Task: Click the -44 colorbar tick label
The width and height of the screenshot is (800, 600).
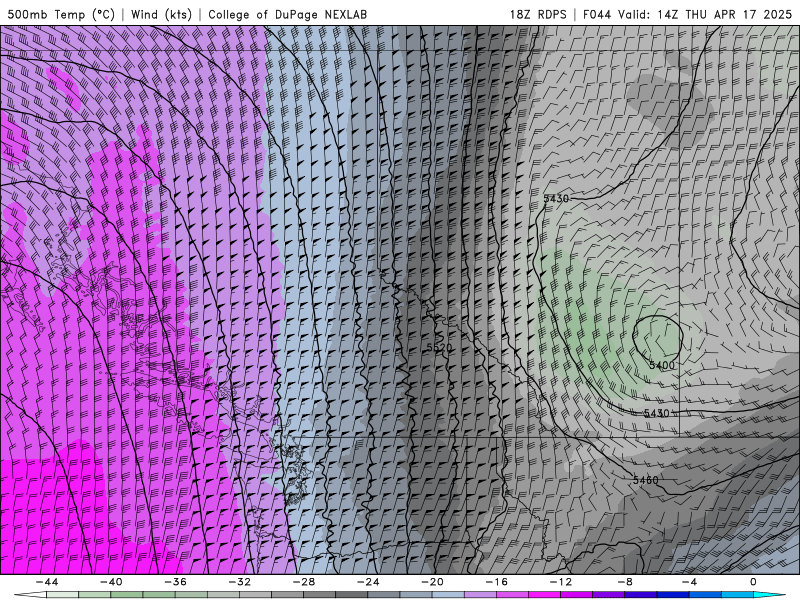Action: (47, 582)
